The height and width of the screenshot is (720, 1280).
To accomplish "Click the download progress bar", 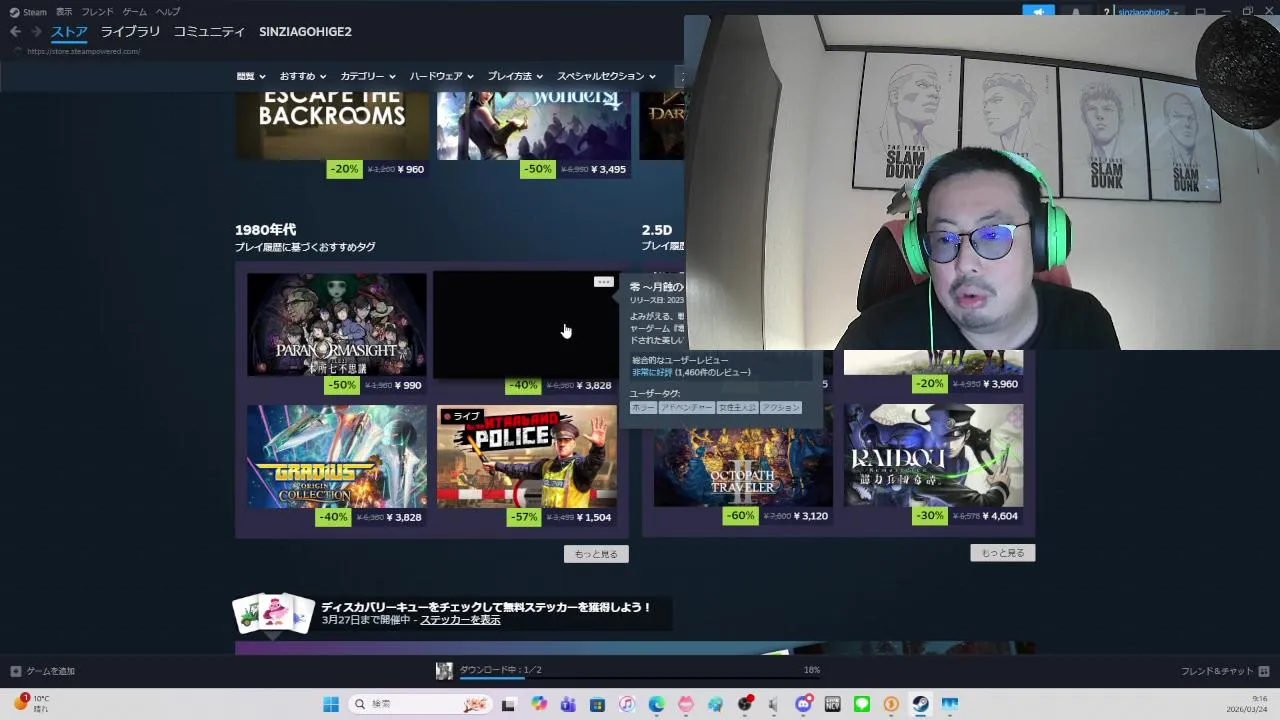I will click(x=640, y=679).
